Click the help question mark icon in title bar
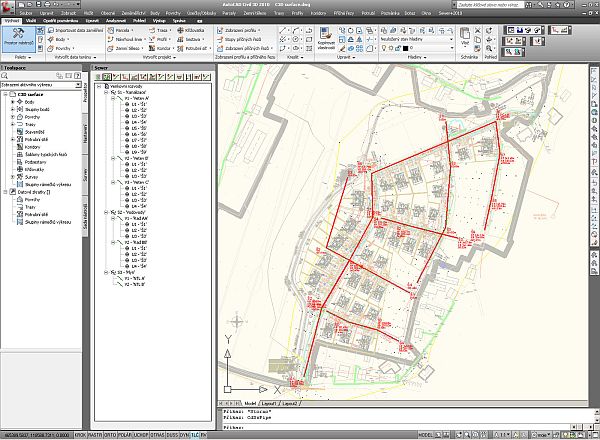 (566, 5)
